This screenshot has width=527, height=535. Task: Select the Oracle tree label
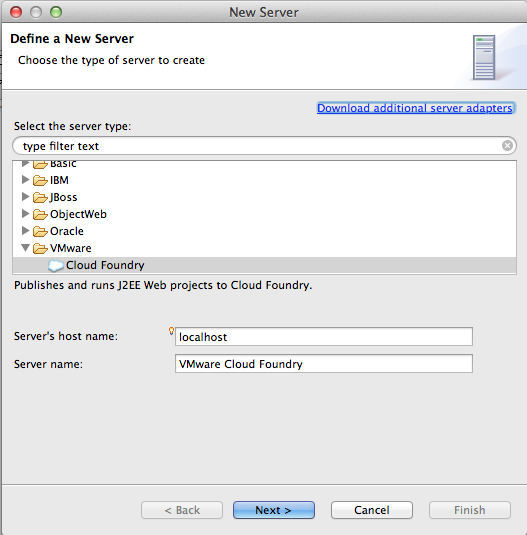(67, 231)
